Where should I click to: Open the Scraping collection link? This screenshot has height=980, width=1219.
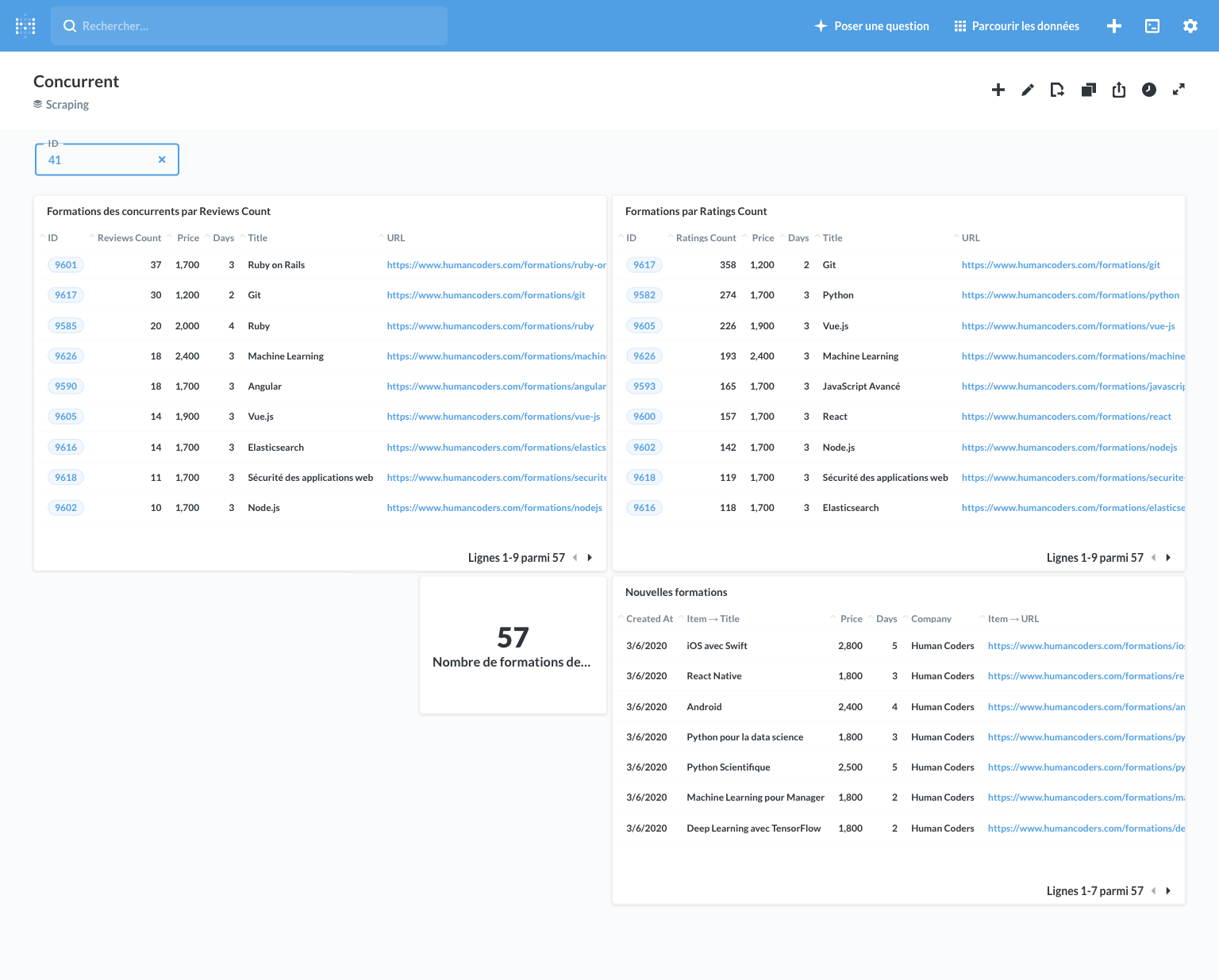pos(67,105)
